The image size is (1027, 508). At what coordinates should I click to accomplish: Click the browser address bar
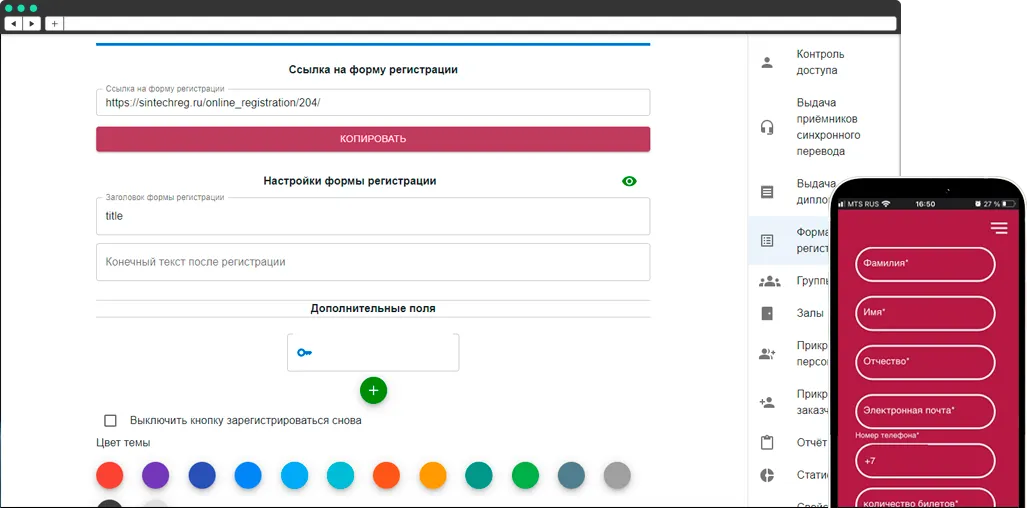479,24
